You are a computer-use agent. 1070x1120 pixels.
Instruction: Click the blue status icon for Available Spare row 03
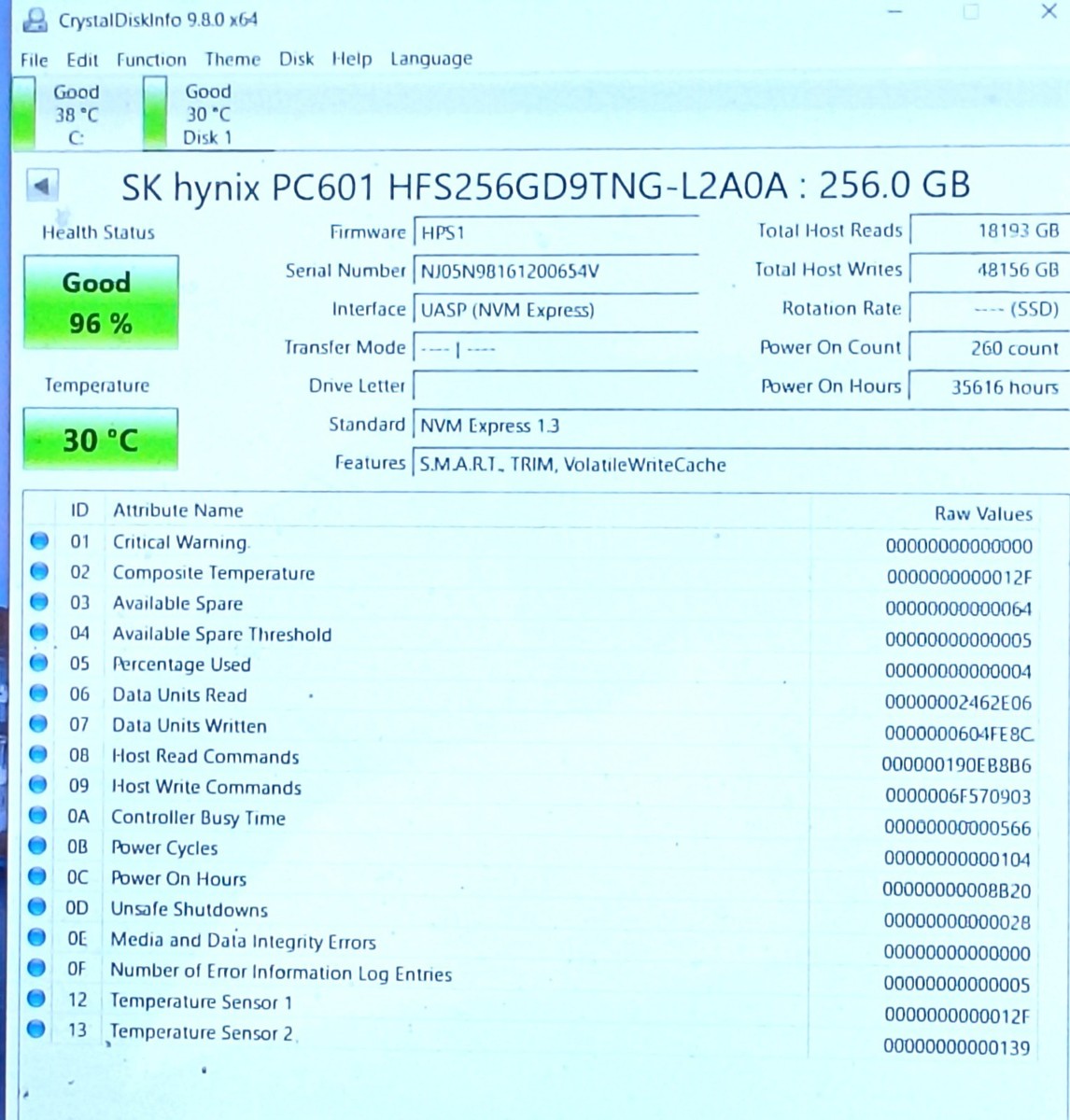38,602
